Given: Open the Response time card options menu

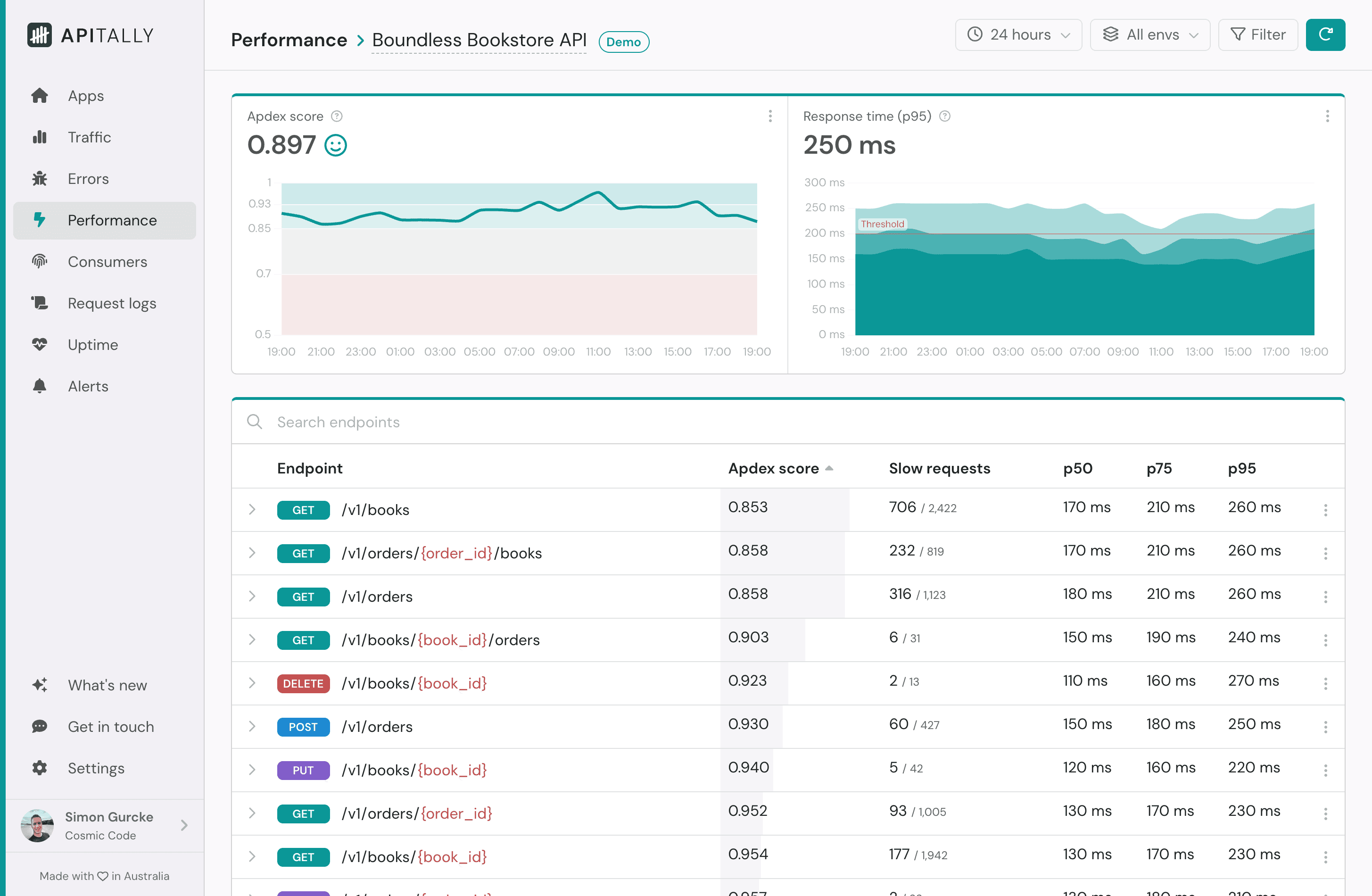Looking at the screenshot, I should pyautogui.click(x=1327, y=116).
